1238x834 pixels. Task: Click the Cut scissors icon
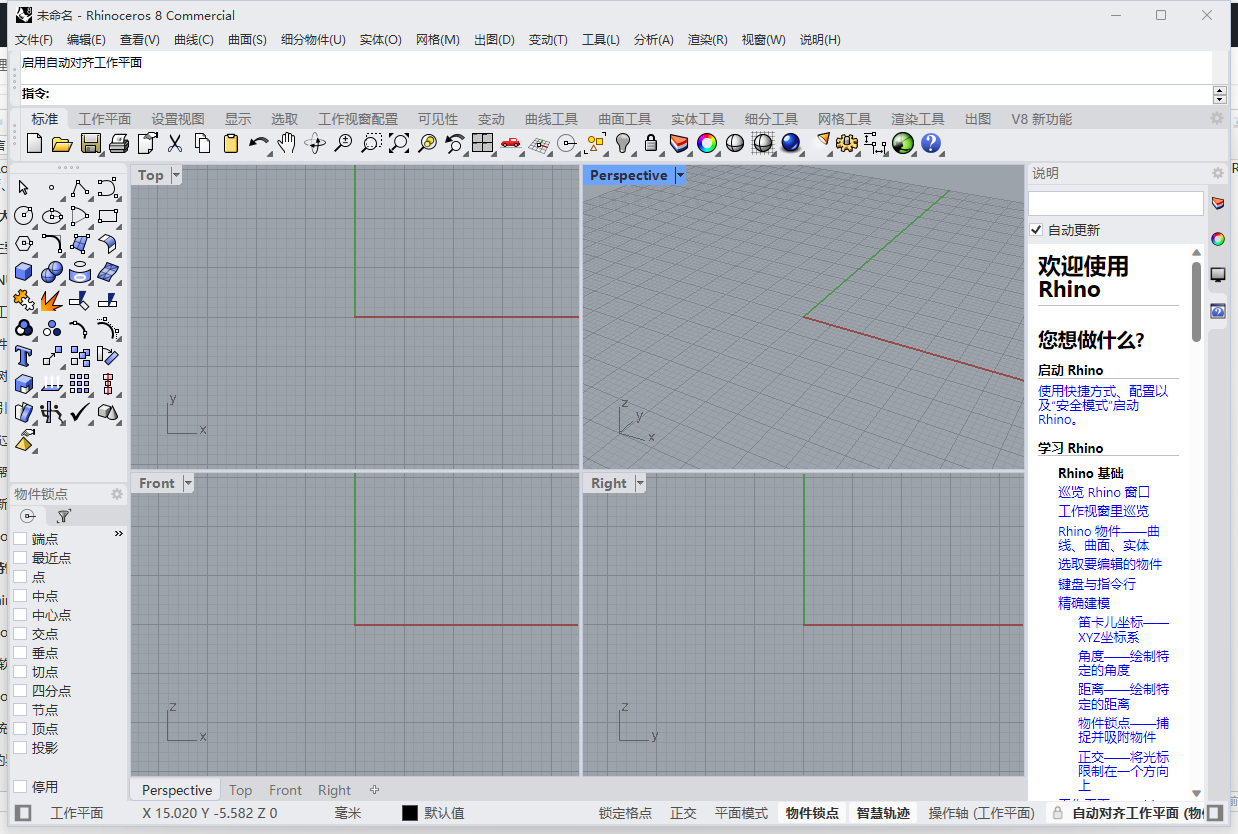pos(175,143)
